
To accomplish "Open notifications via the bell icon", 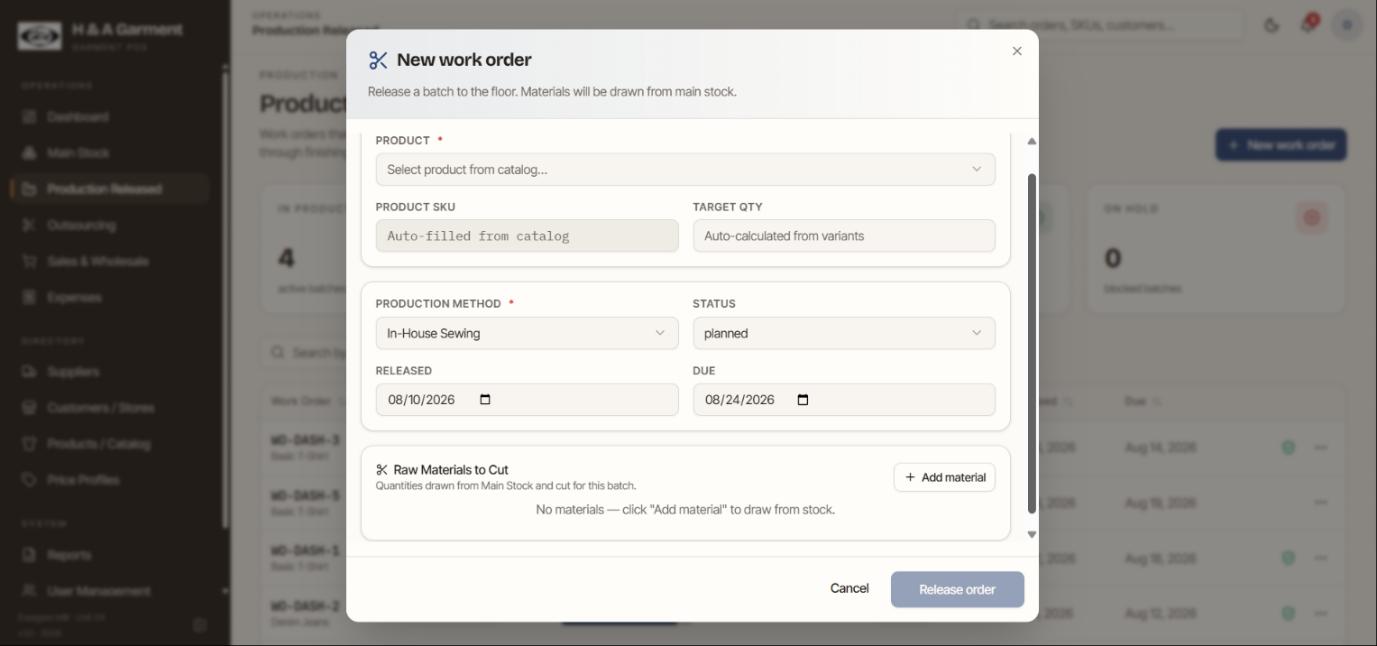I will [x=1307, y=26].
